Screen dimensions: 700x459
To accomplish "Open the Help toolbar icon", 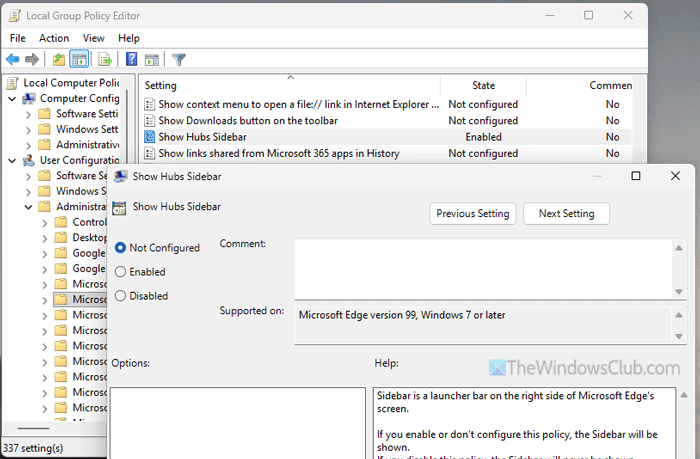I will 131,59.
